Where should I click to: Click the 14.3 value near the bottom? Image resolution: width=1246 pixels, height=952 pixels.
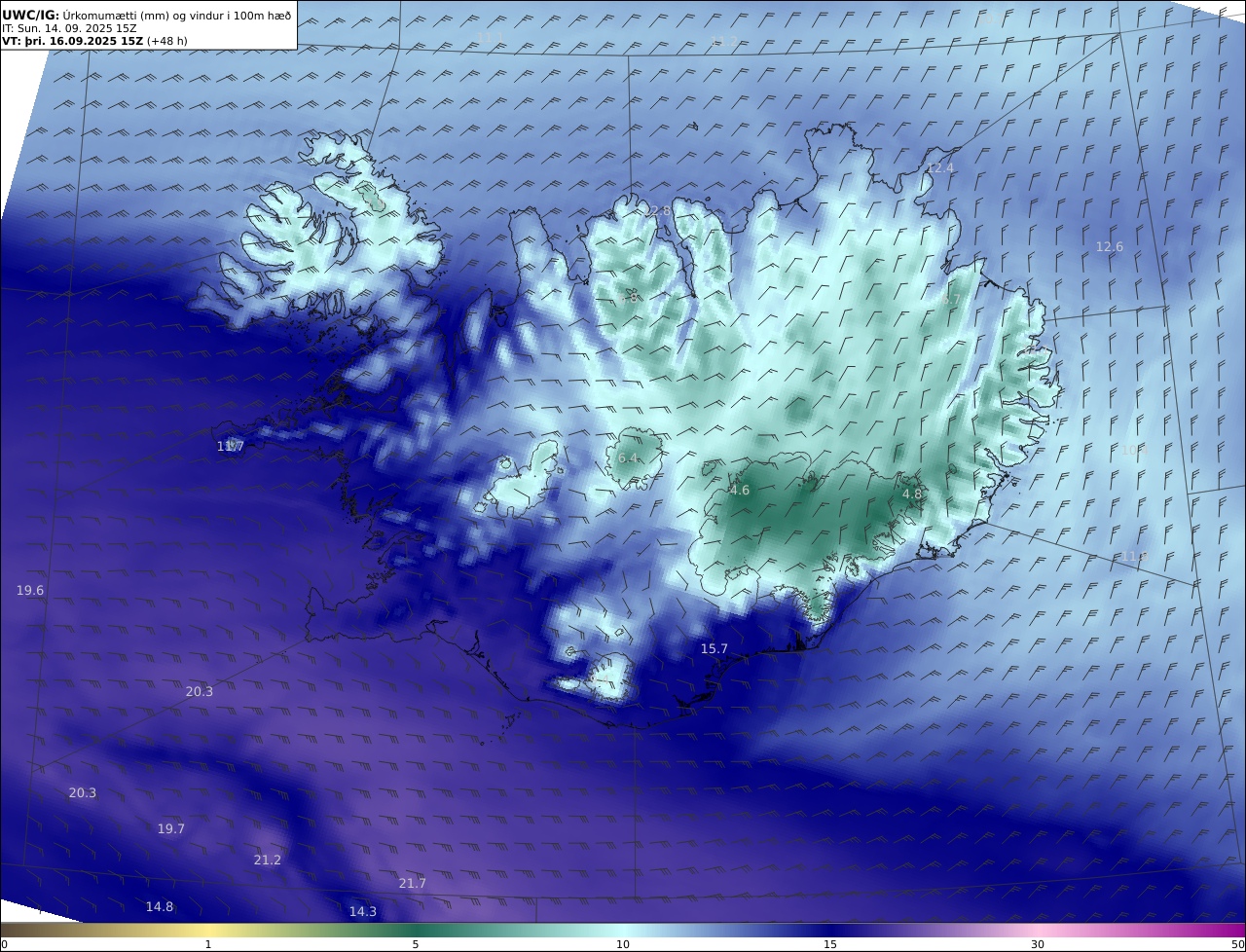pyautogui.click(x=363, y=912)
